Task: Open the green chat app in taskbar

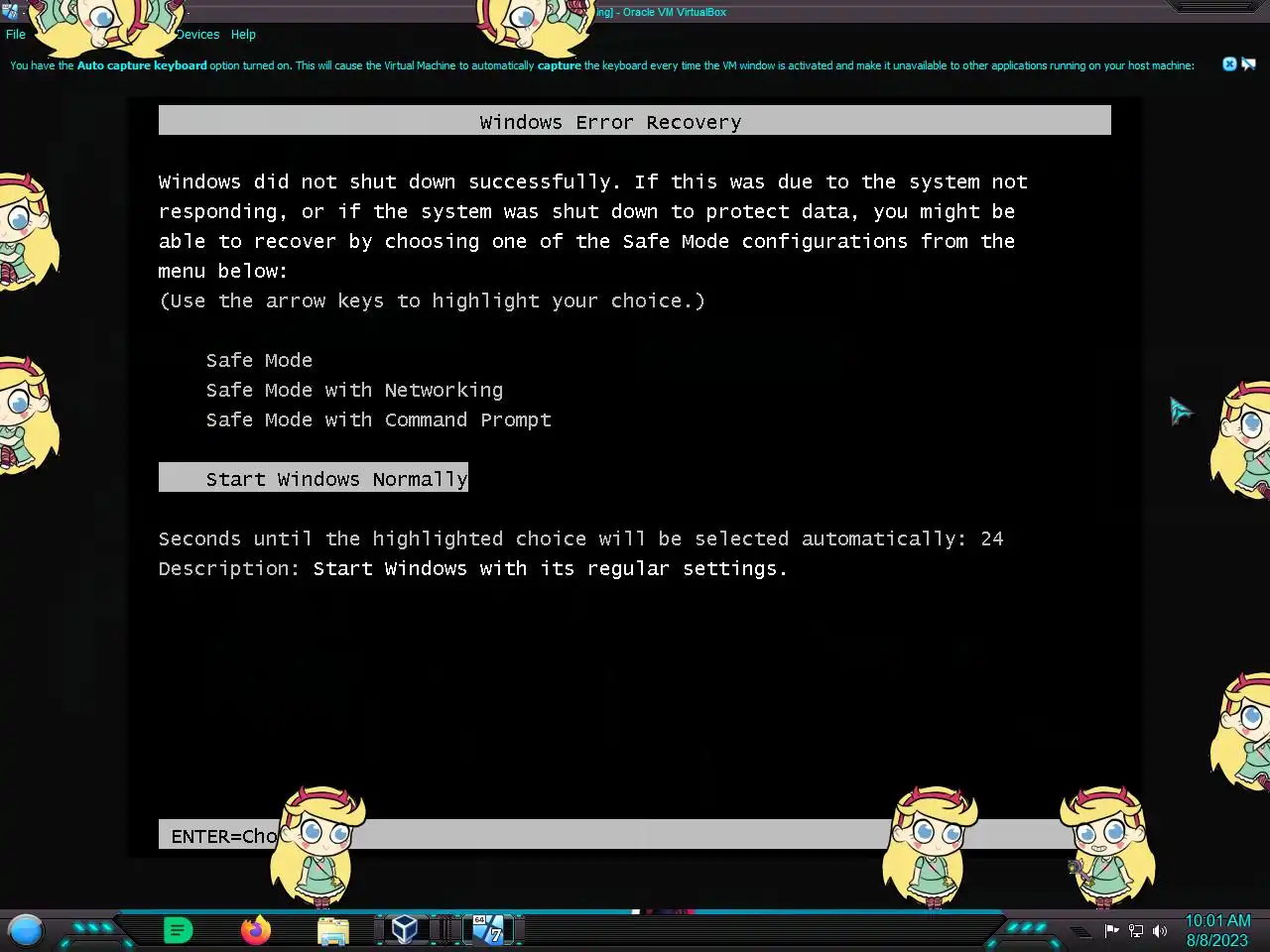Action: pyautogui.click(x=178, y=930)
